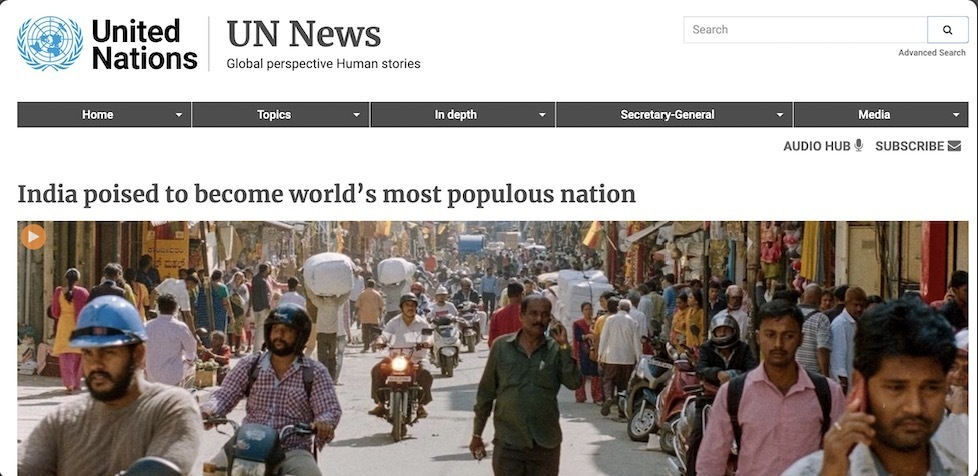
Task: Expand the Media dropdown arrow
Action: click(x=956, y=115)
